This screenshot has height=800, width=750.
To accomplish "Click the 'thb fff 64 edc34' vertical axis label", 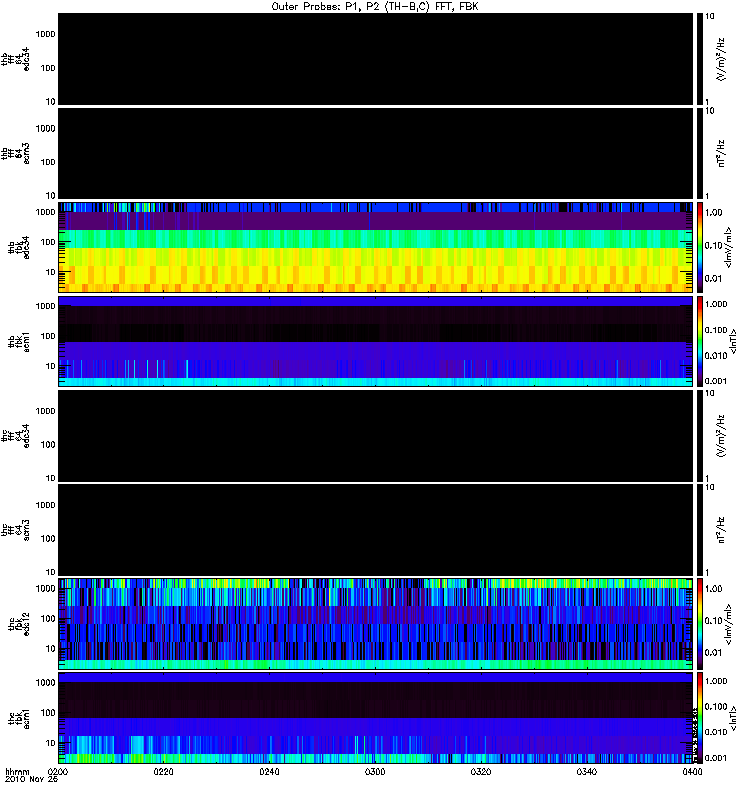I will pos(15,59).
